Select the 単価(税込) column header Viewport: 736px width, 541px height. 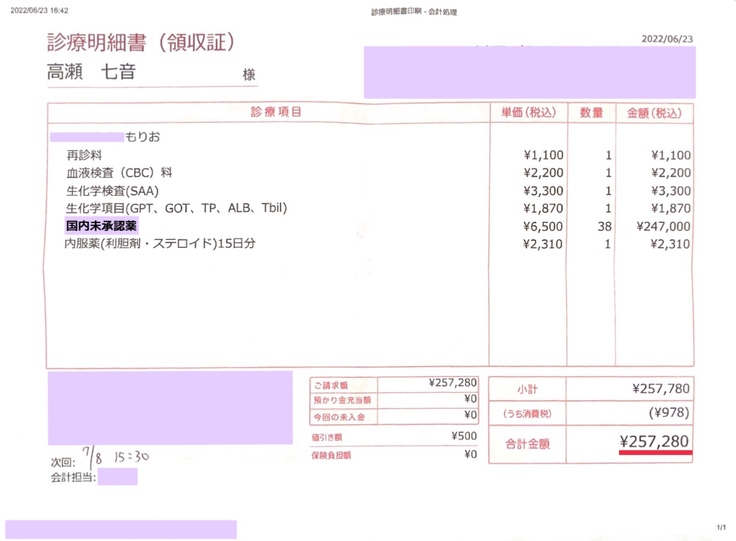pos(531,113)
